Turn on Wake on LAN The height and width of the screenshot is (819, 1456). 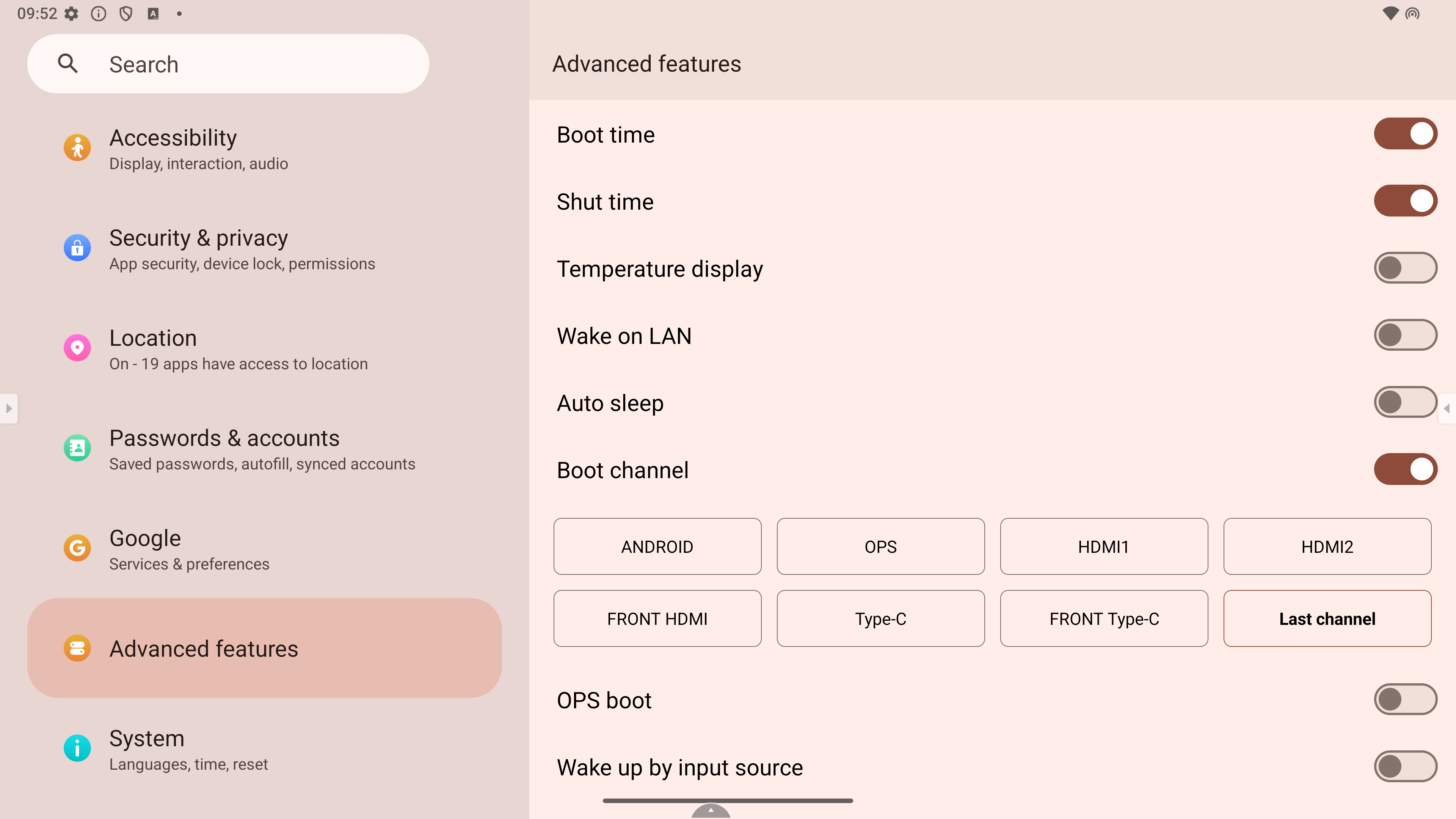pos(1405,335)
